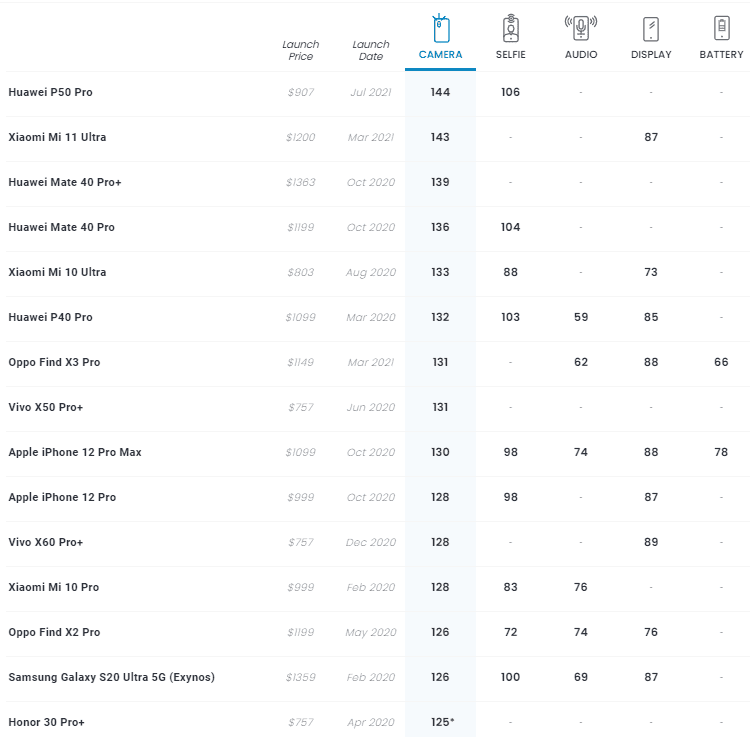Click the Battery category icon

(721, 28)
